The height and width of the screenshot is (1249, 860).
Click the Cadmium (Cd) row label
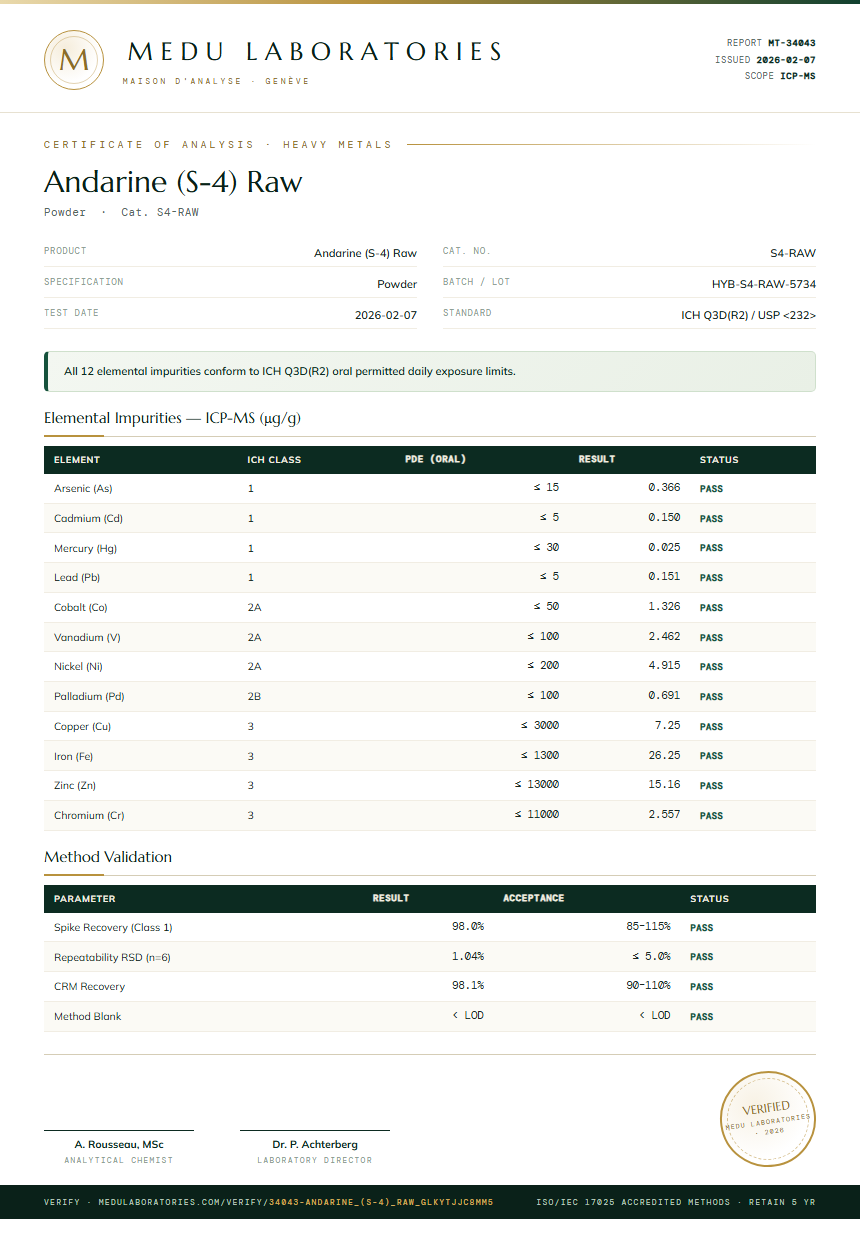pyautogui.click(x=89, y=519)
